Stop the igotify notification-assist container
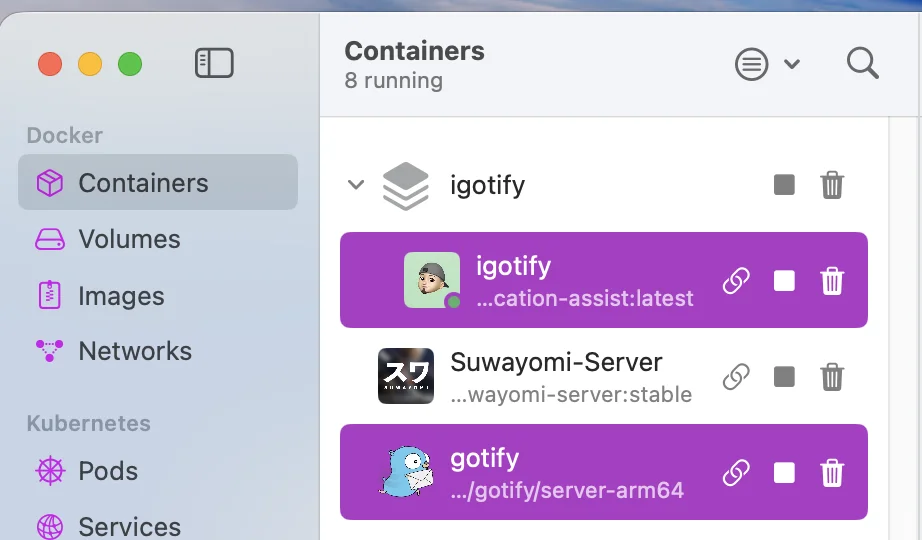The width and height of the screenshot is (922, 540). point(784,281)
